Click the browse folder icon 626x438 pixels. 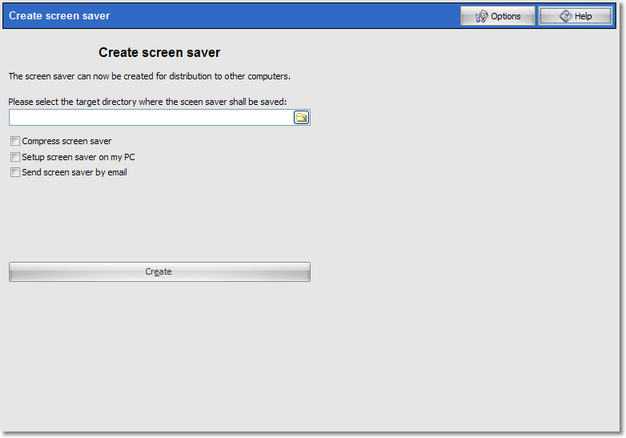(301, 117)
